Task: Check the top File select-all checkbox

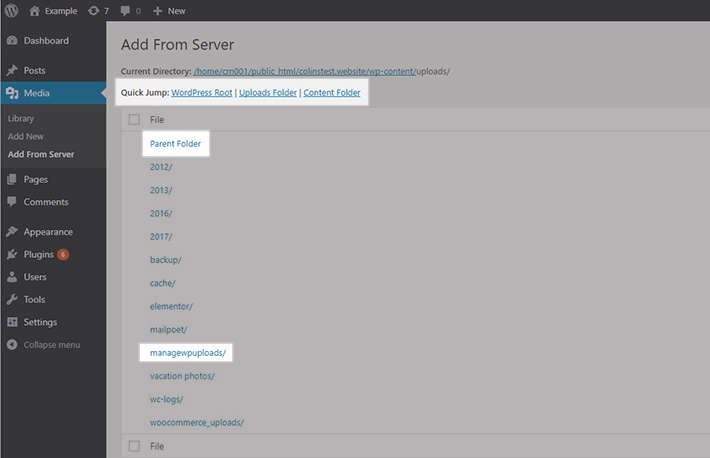Action: (134, 119)
